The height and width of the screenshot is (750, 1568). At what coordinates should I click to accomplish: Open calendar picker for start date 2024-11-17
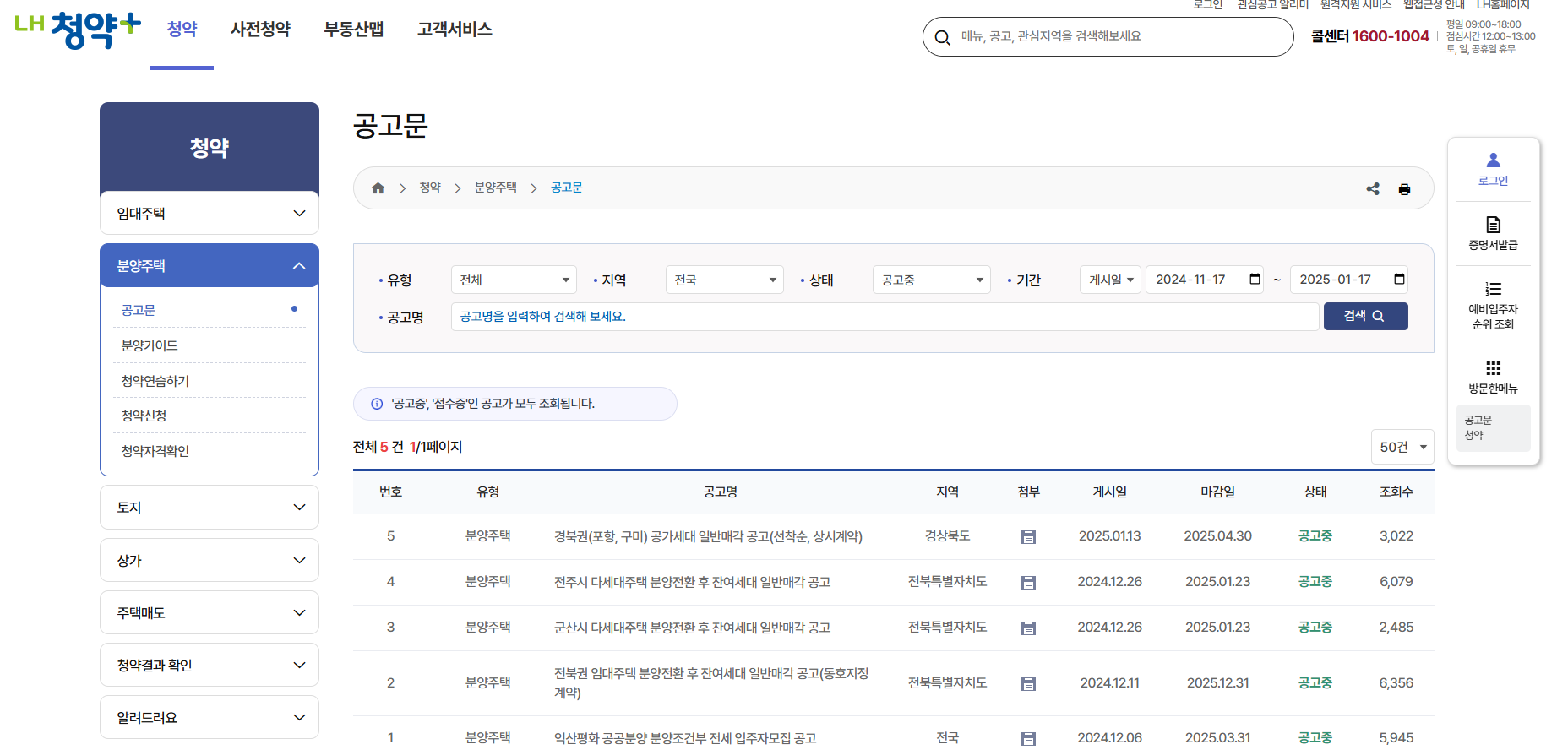coord(1255,280)
